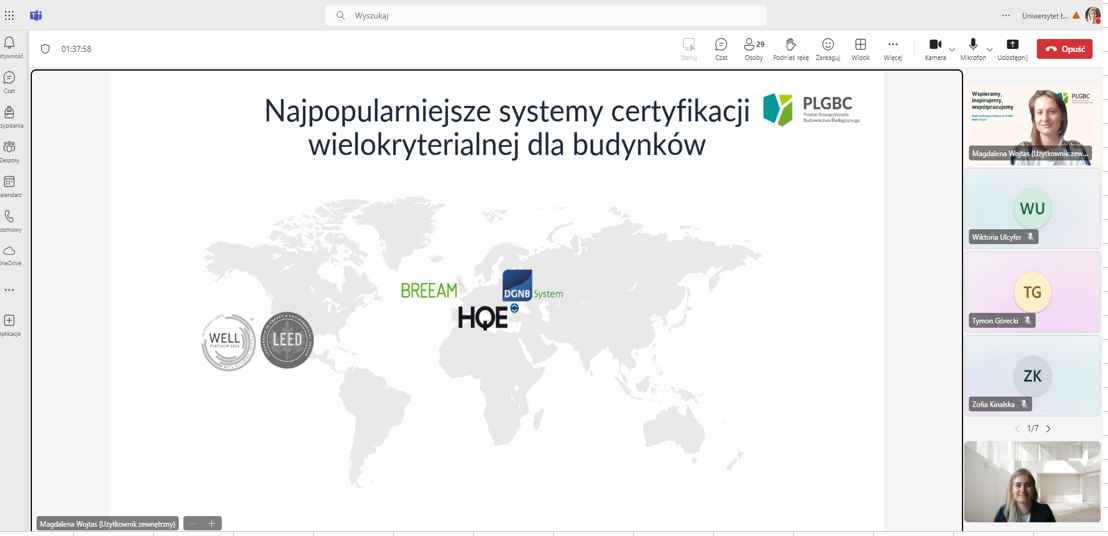
Task: Toggle the Mikrofon mute state
Action: (x=973, y=49)
